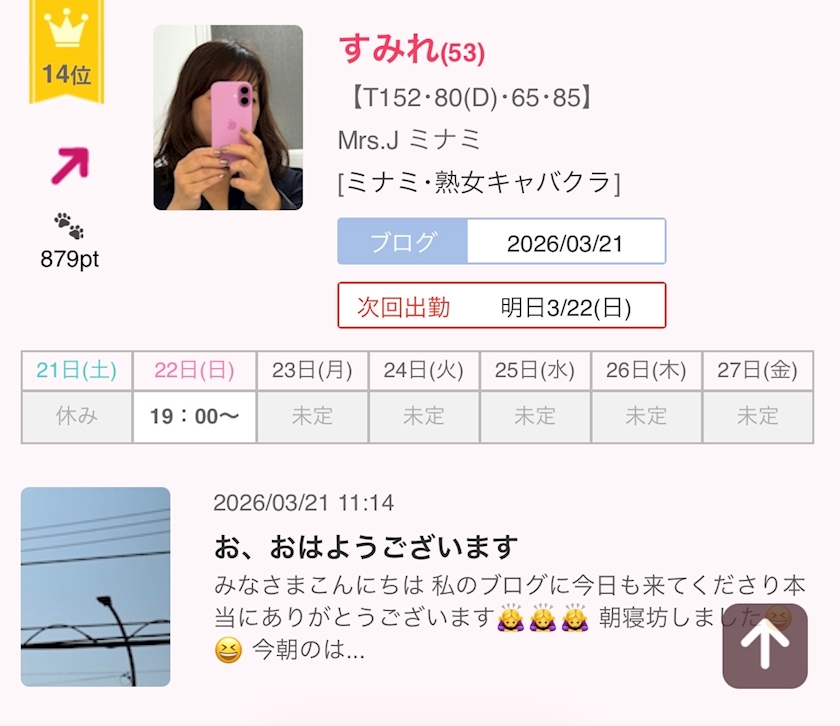Open the お、おはようございます blog title
Screen dimensions: 840x726
pyautogui.click(x=366, y=547)
